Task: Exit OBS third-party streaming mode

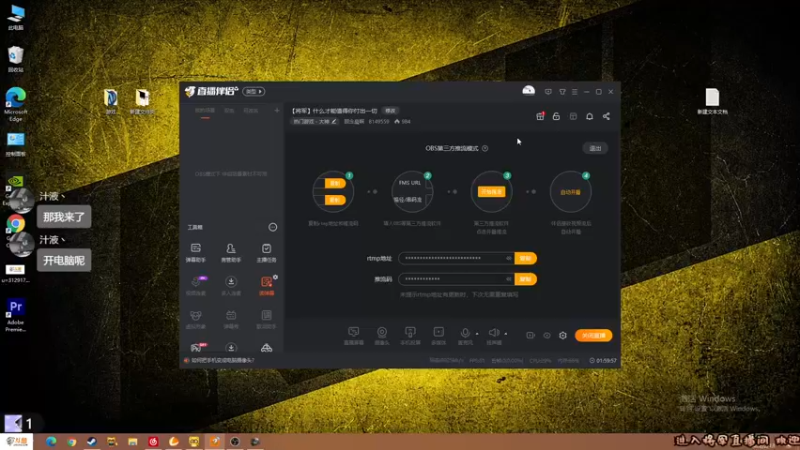Action: pos(595,148)
